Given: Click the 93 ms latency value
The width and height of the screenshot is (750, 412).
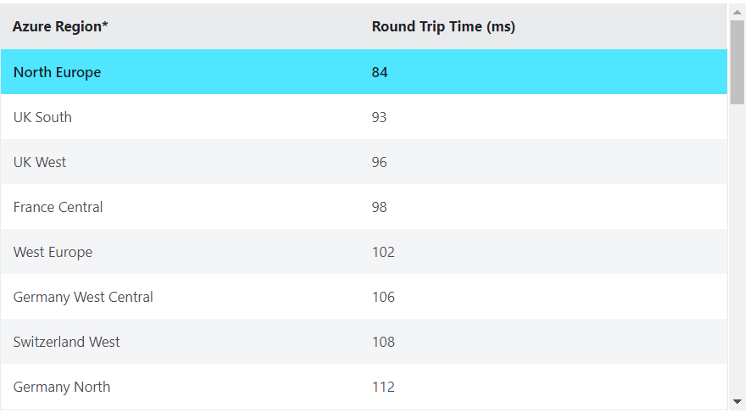Looking at the screenshot, I should (379, 117).
